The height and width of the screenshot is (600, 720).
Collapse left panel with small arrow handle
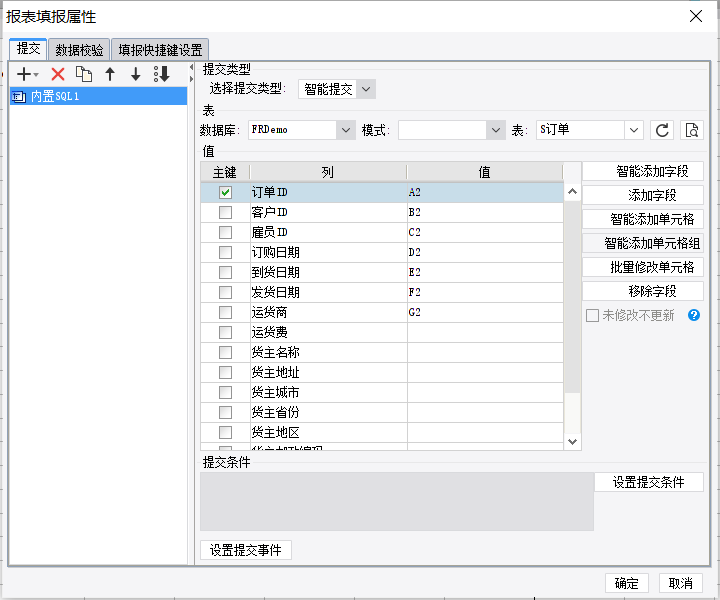tap(191, 67)
